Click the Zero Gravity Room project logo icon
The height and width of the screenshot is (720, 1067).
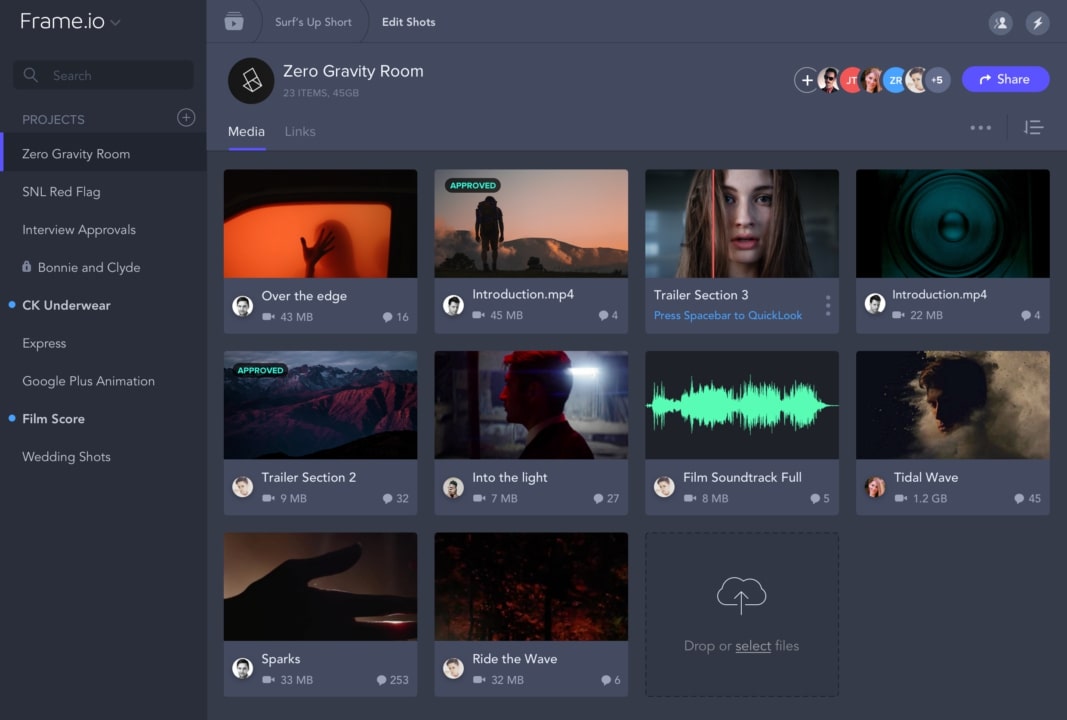pos(251,82)
